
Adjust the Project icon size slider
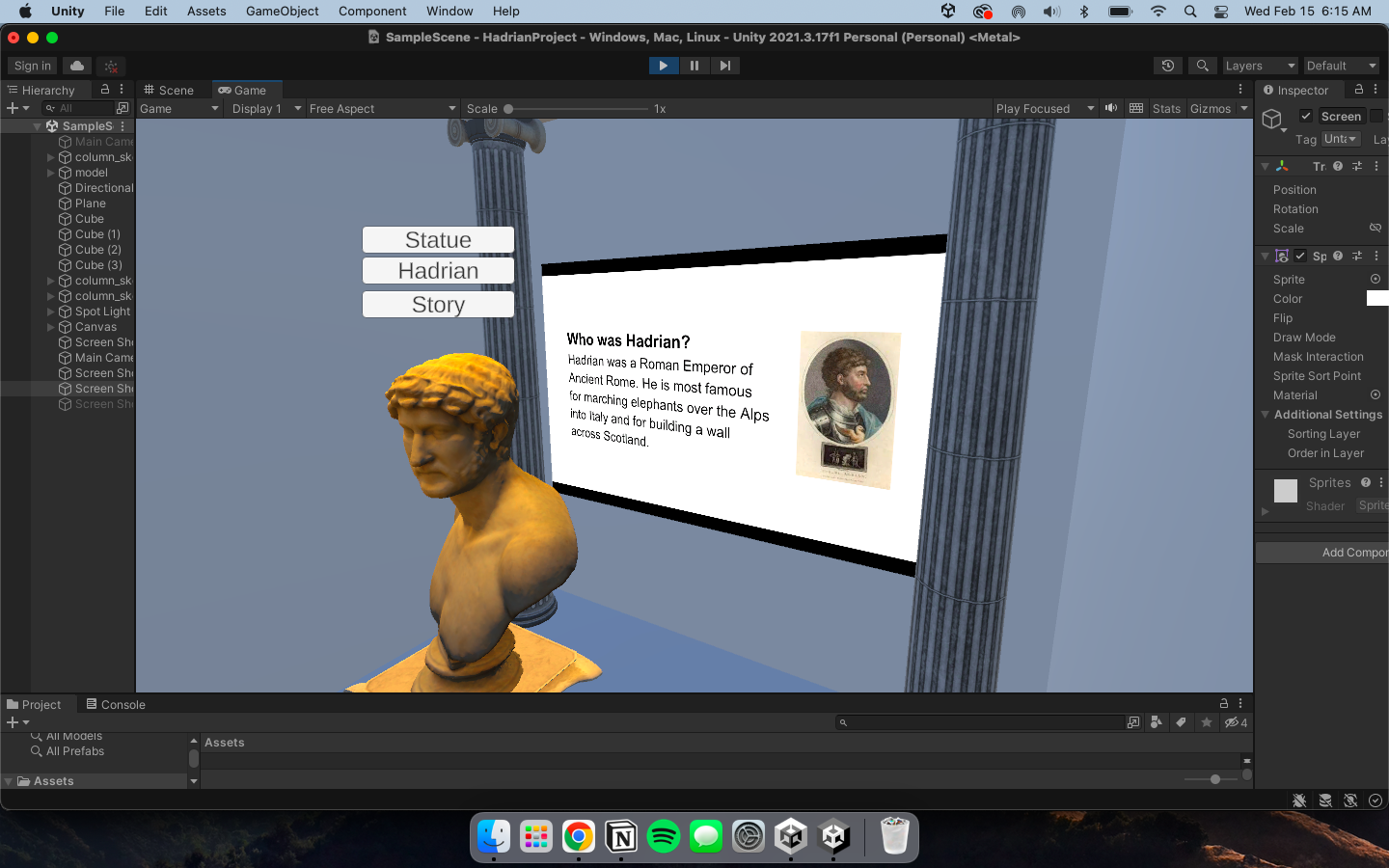click(1210, 779)
